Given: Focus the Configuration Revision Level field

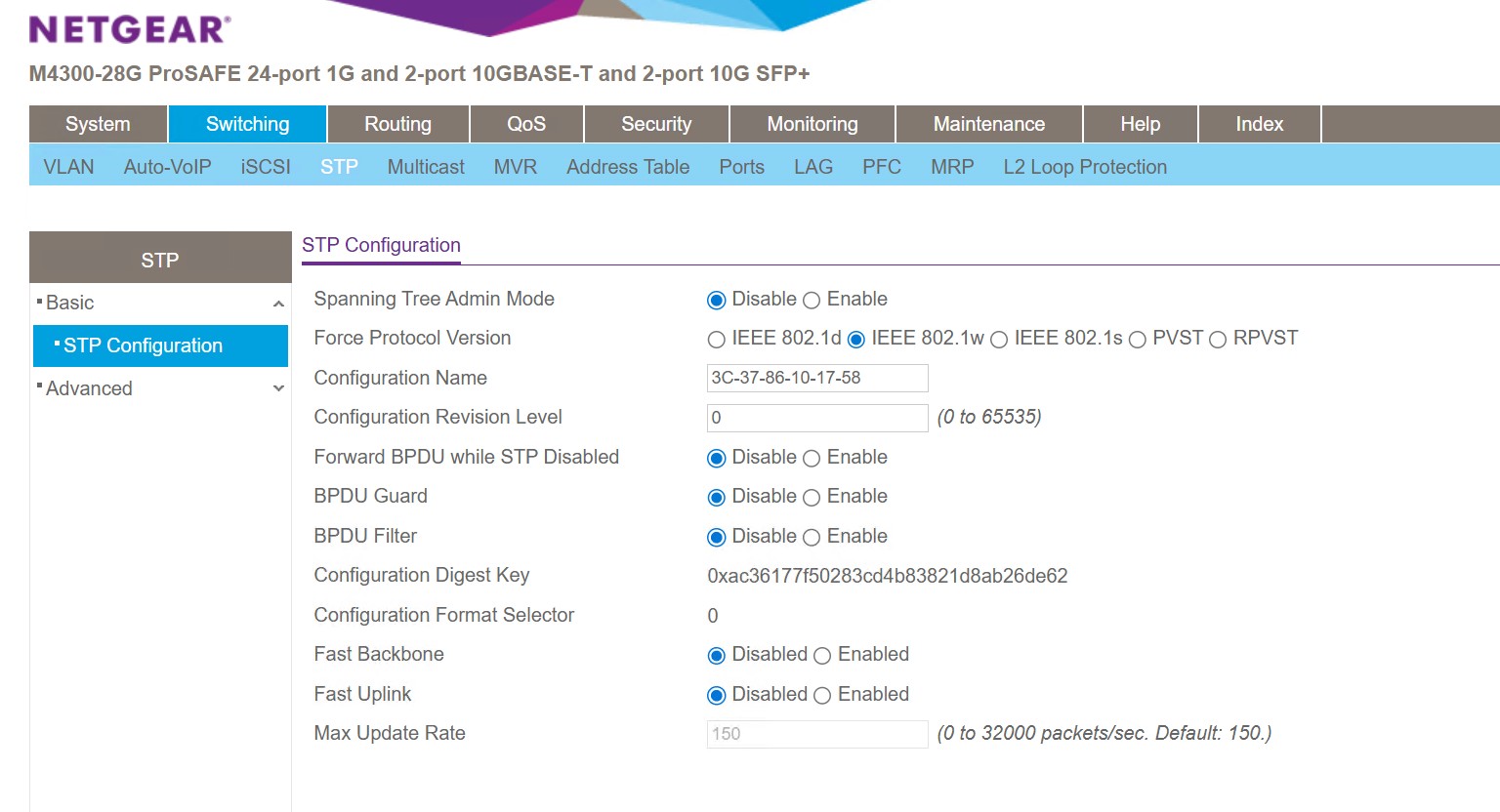Looking at the screenshot, I should (x=816, y=418).
